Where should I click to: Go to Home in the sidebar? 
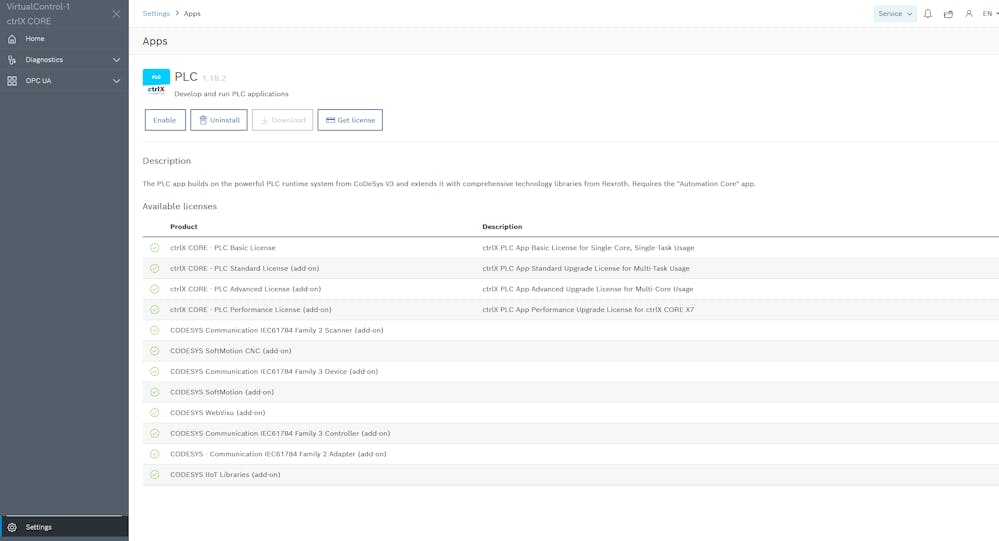(35, 39)
